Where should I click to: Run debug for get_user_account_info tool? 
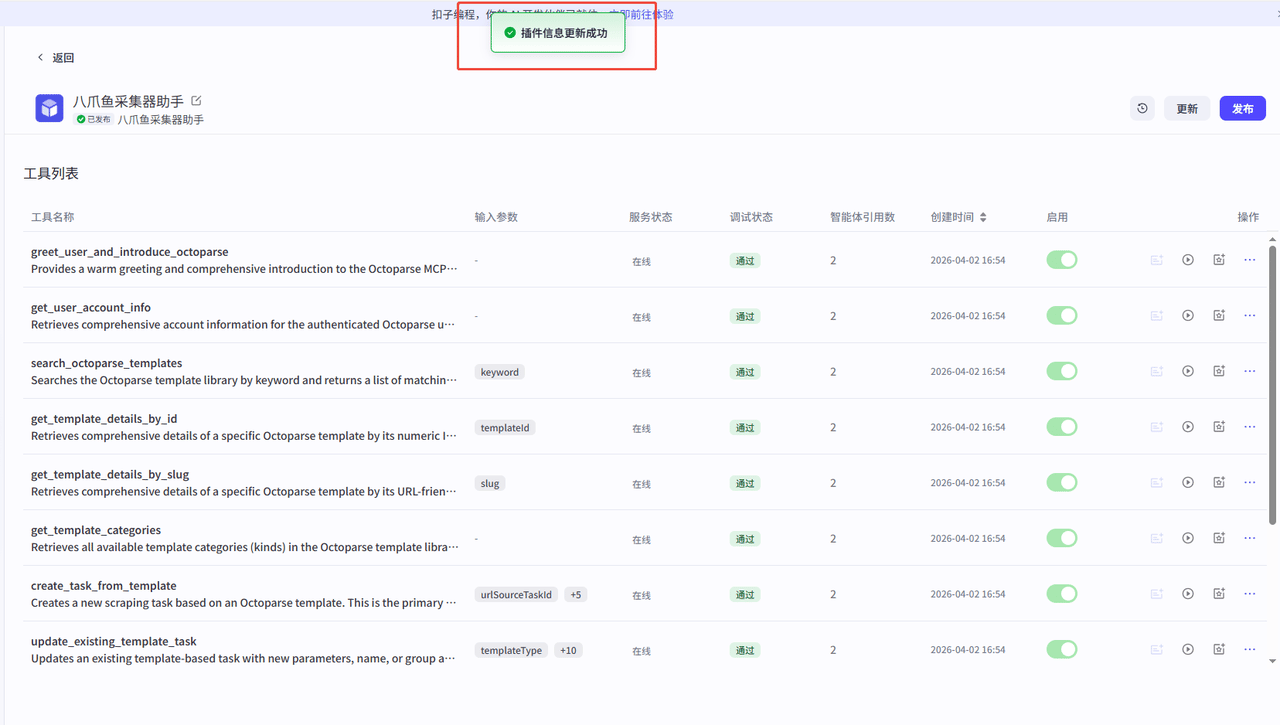1188,316
